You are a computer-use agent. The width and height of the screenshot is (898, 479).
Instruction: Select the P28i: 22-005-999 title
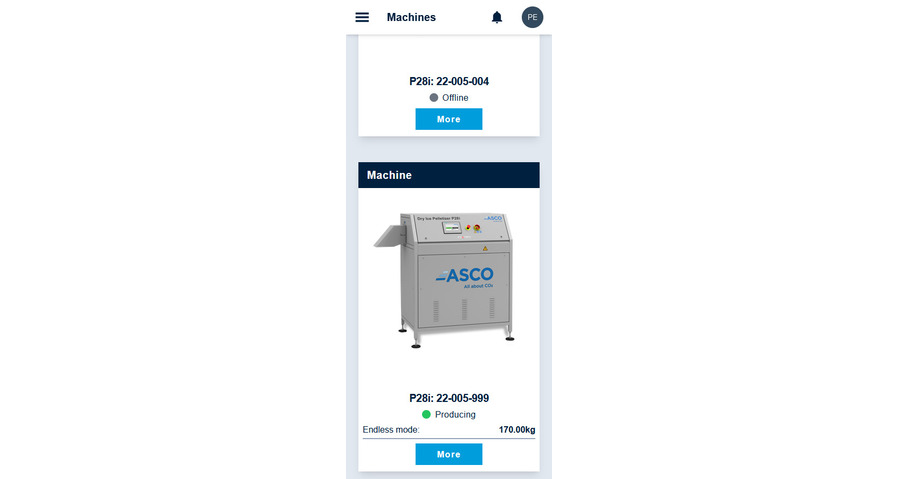pyautogui.click(x=449, y=398)
